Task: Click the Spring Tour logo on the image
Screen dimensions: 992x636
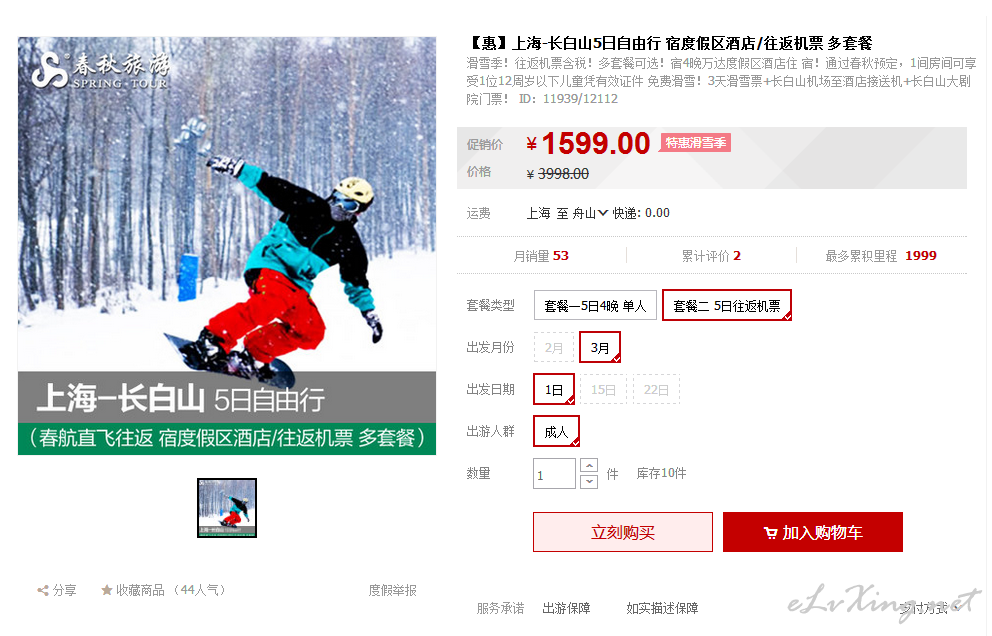Action: [101, 70]
